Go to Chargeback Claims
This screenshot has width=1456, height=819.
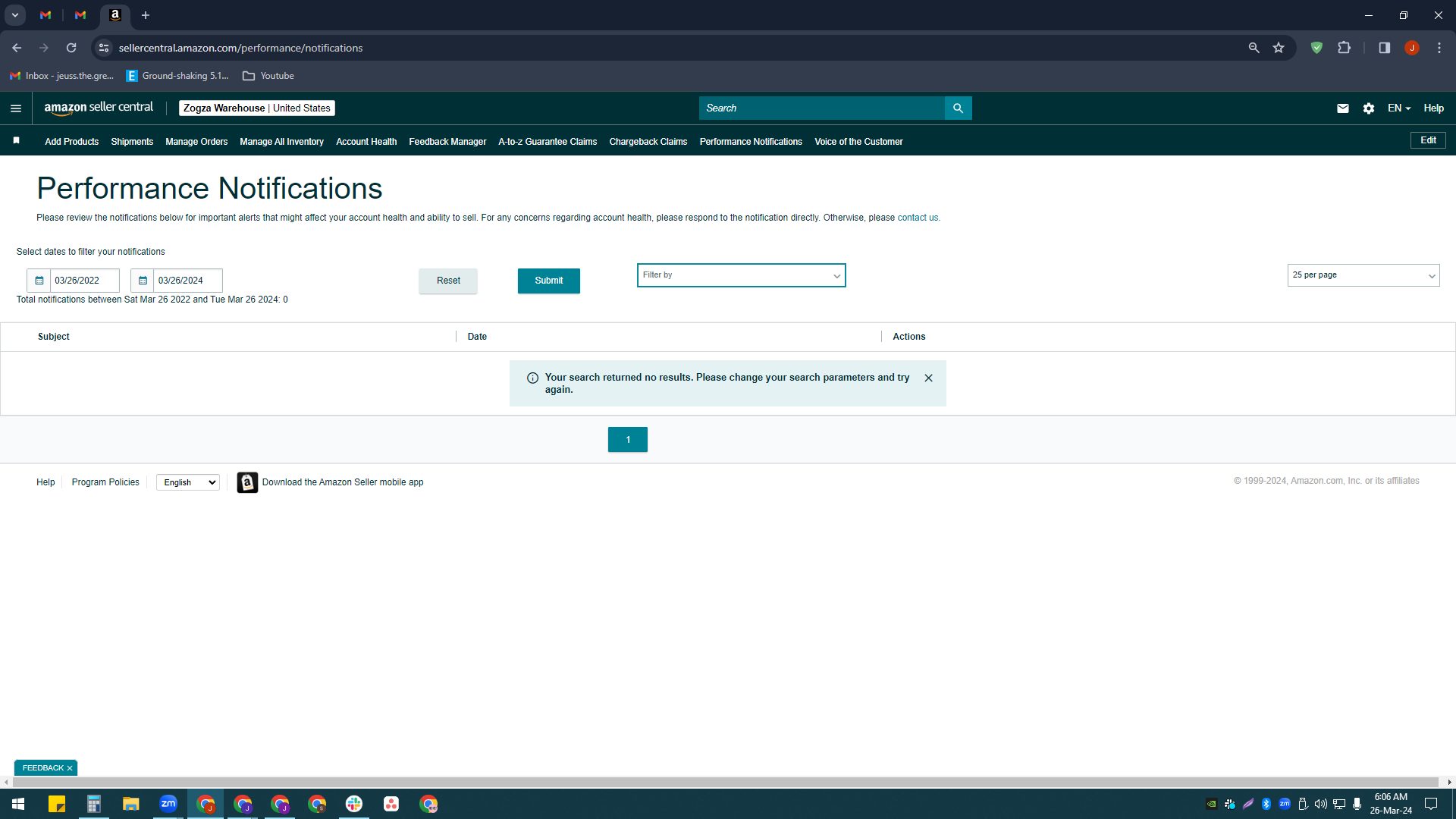[x=648, y=142]
